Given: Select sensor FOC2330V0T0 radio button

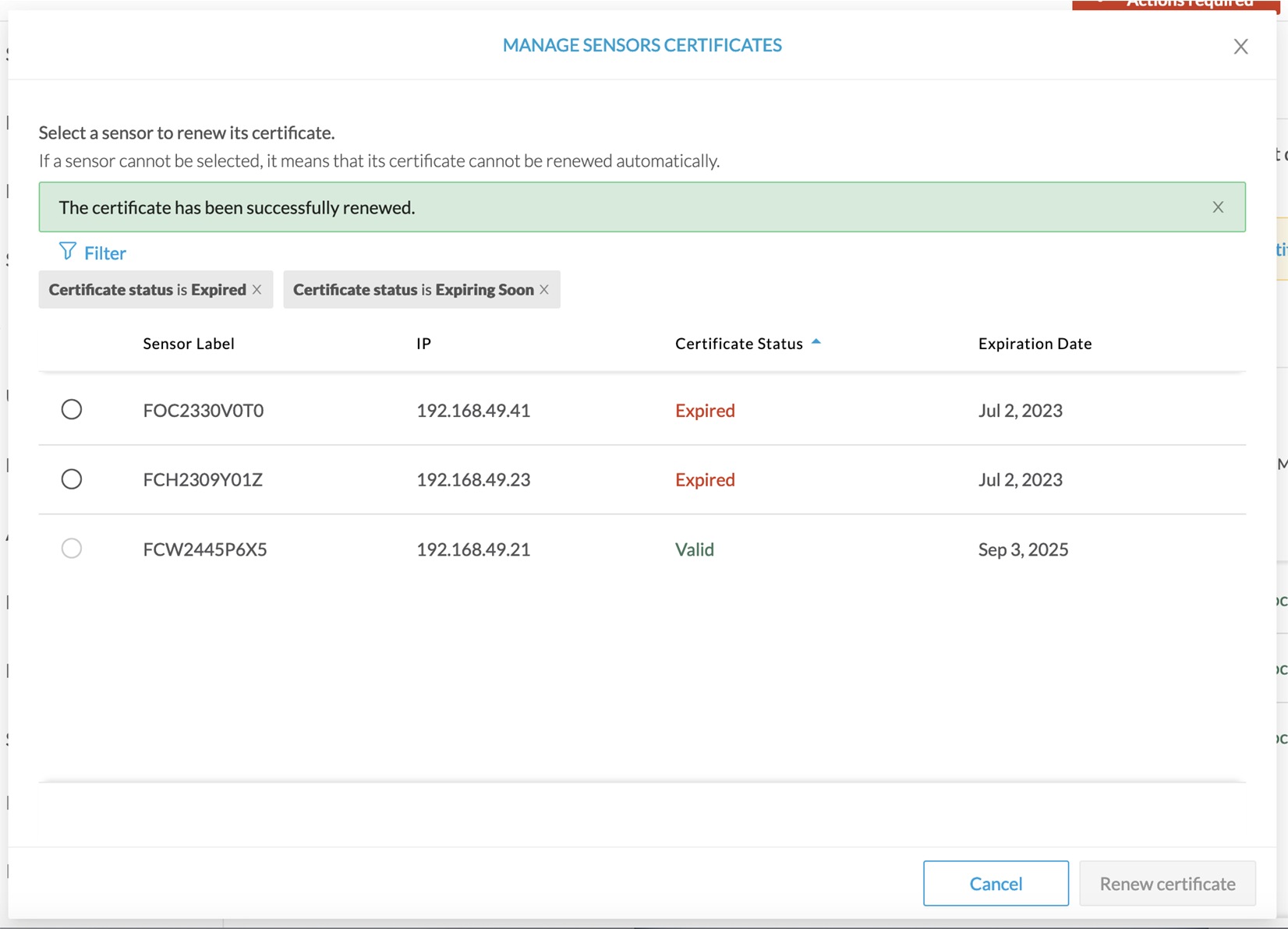Looking at the screenshot, I should click(72, 410).
